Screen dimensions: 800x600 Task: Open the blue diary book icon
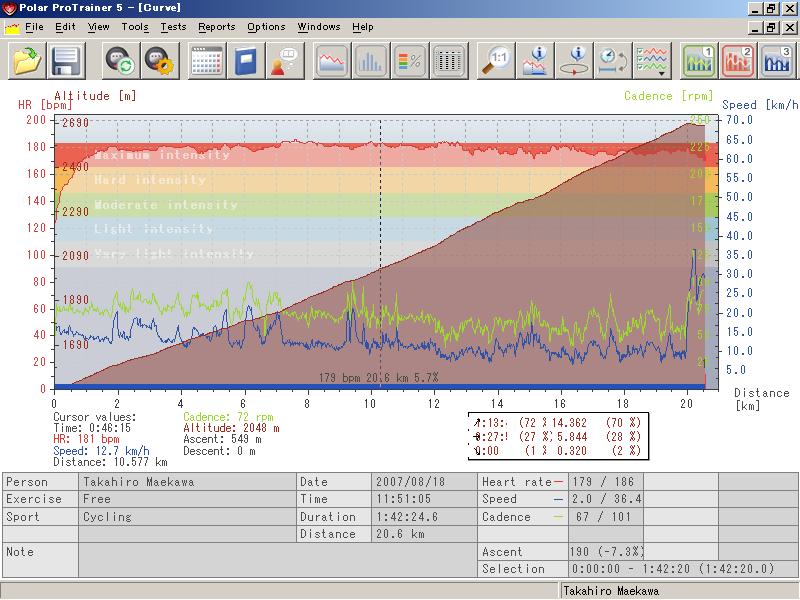pyautogui.click(x=245, y=60)
